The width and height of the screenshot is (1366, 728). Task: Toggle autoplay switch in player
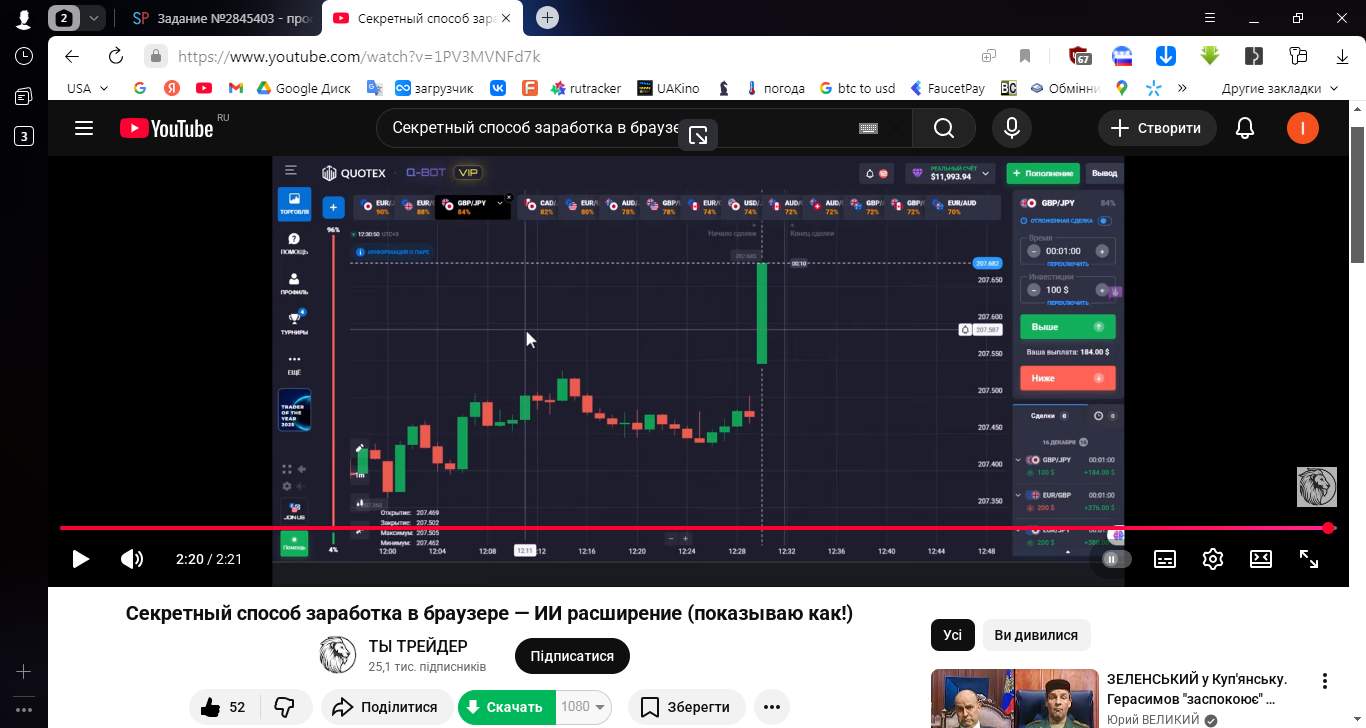(x=1116, y=559)
